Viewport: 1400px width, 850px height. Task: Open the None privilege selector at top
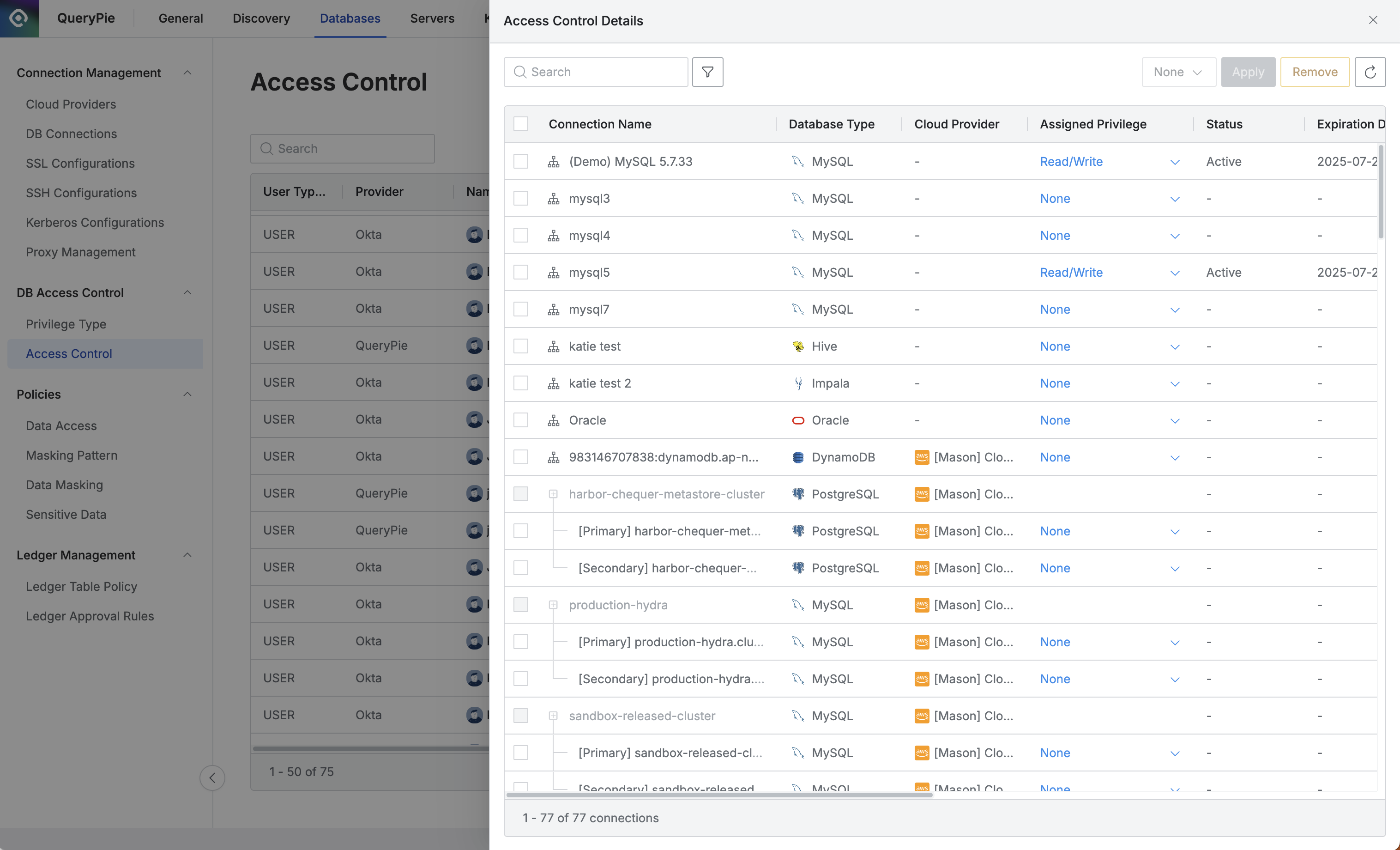[x=1178, y=72]
